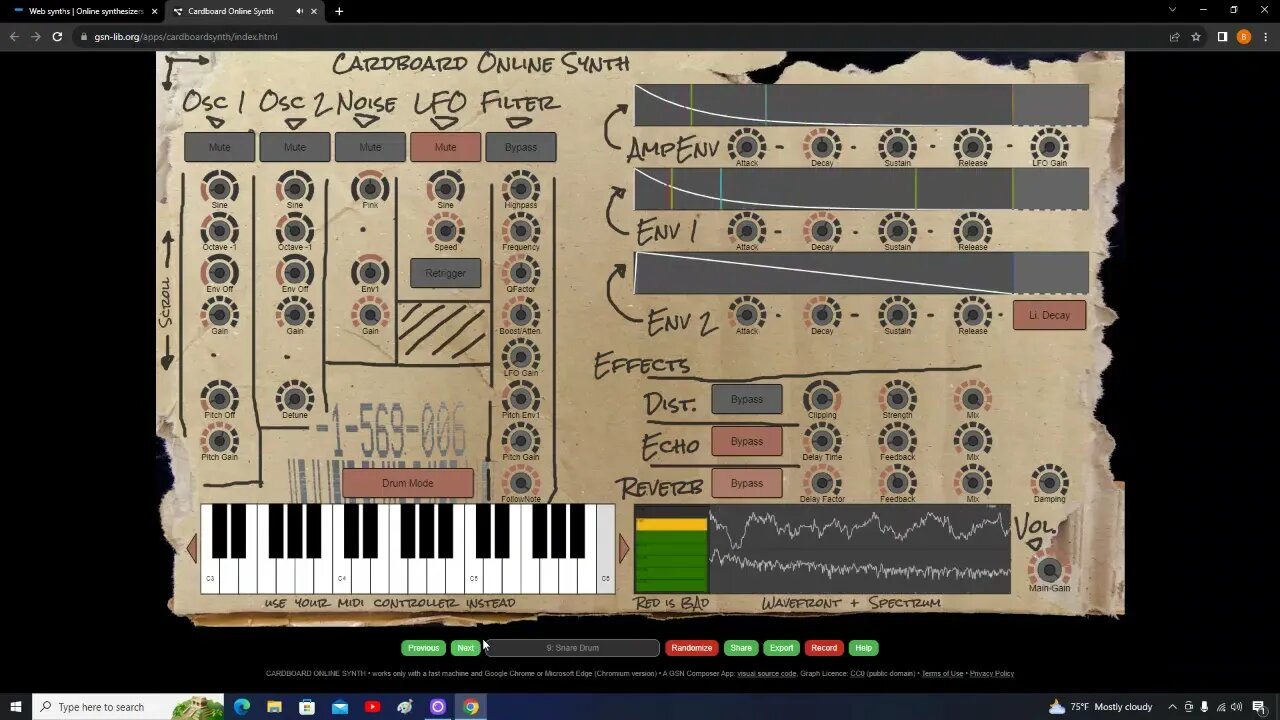The height and width of the screenshot is (720, 1280).
Task: Click the Reverb Damping knob
Action: 1049,482
